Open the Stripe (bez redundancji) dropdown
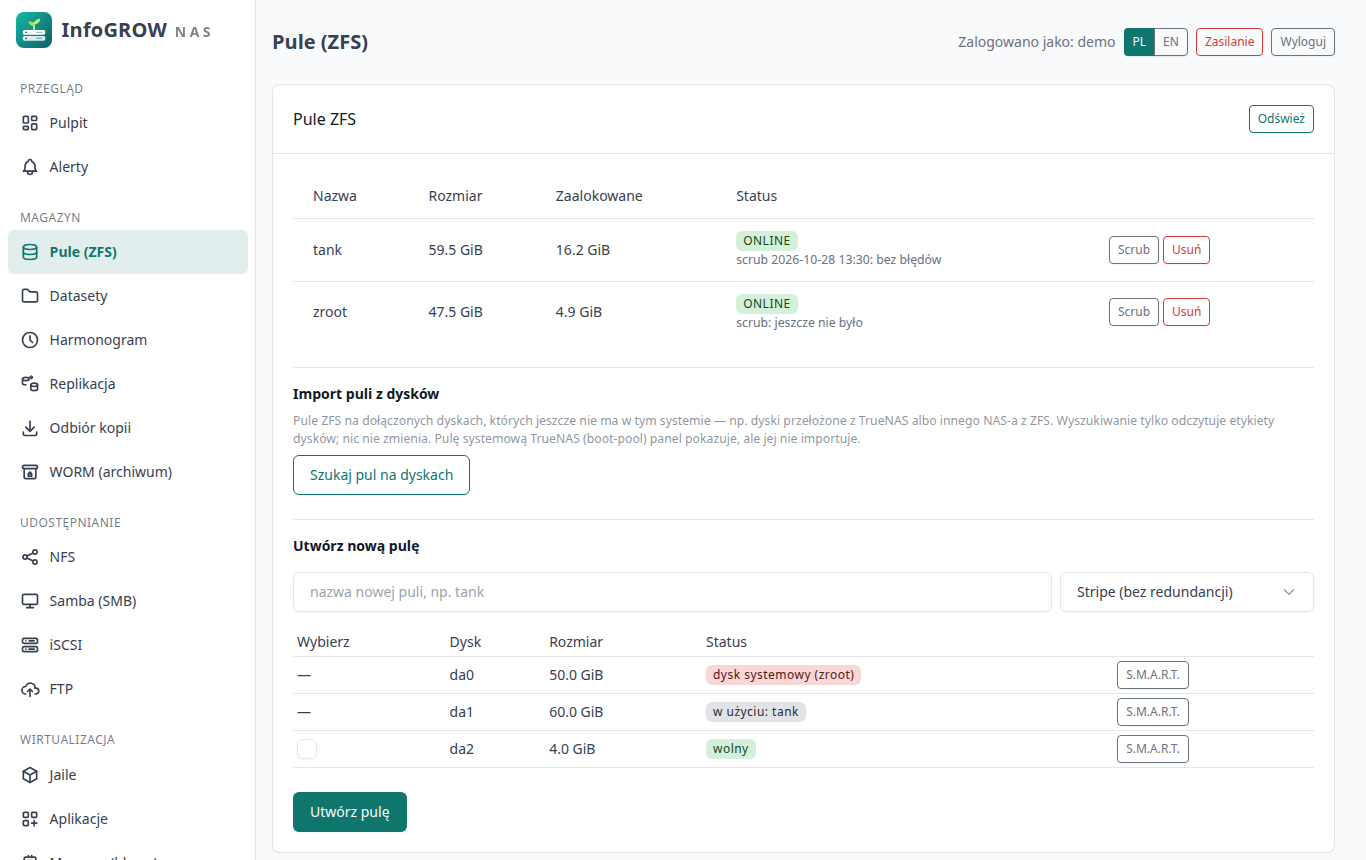The image size is (1366, 860). point(1187,592)
